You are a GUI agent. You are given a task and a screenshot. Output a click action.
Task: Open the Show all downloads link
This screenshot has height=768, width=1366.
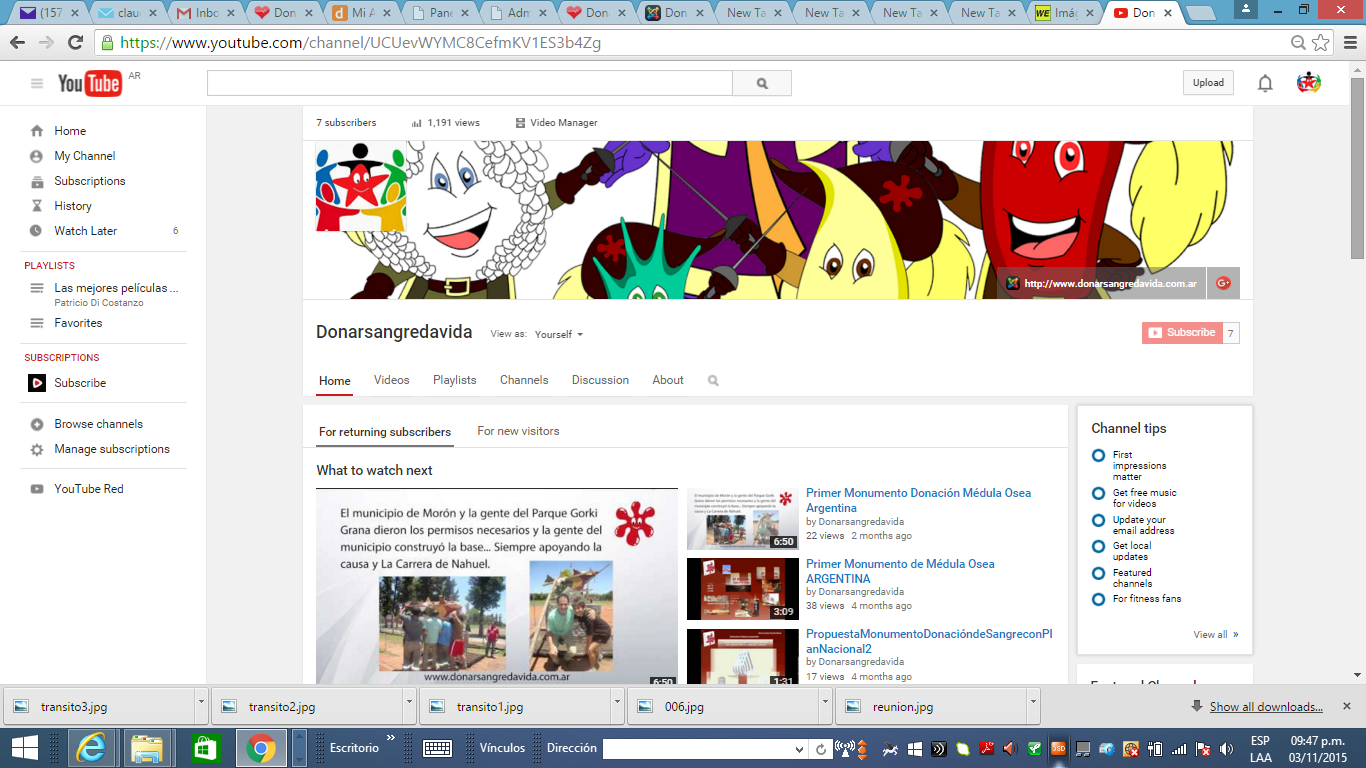pyautogui.click(x=1265, y=707)
